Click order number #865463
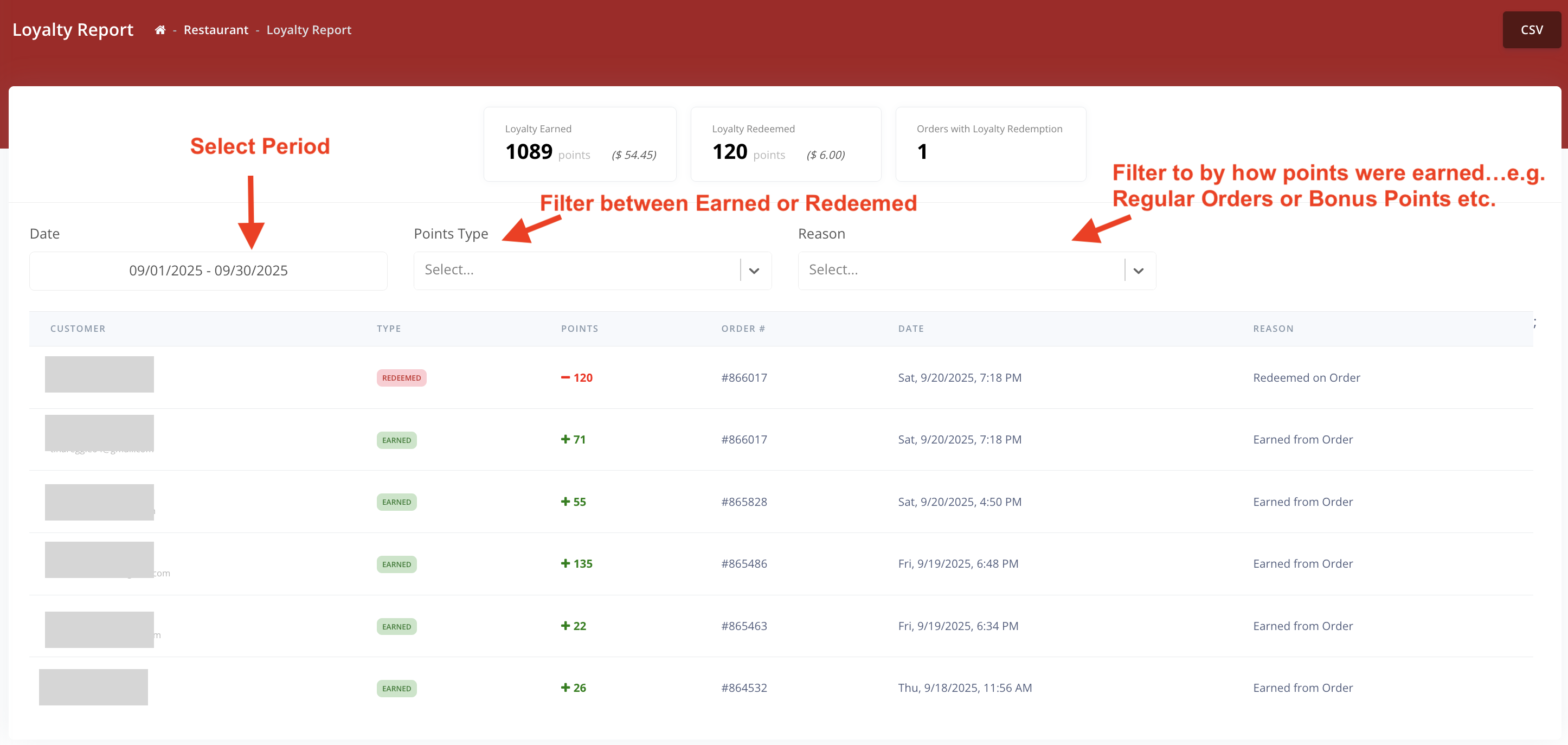 pos(744,626)
